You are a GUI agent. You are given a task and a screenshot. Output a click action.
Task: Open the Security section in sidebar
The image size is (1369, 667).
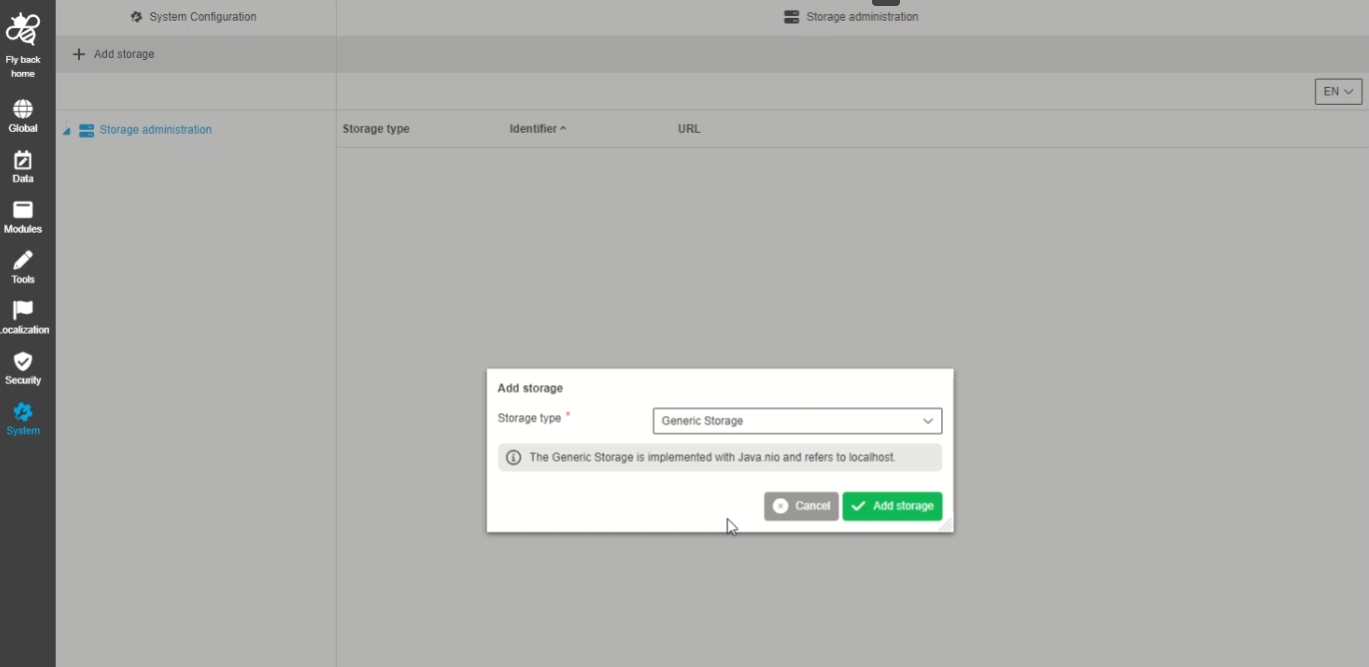pyautogui.click(x=23, y=368)
